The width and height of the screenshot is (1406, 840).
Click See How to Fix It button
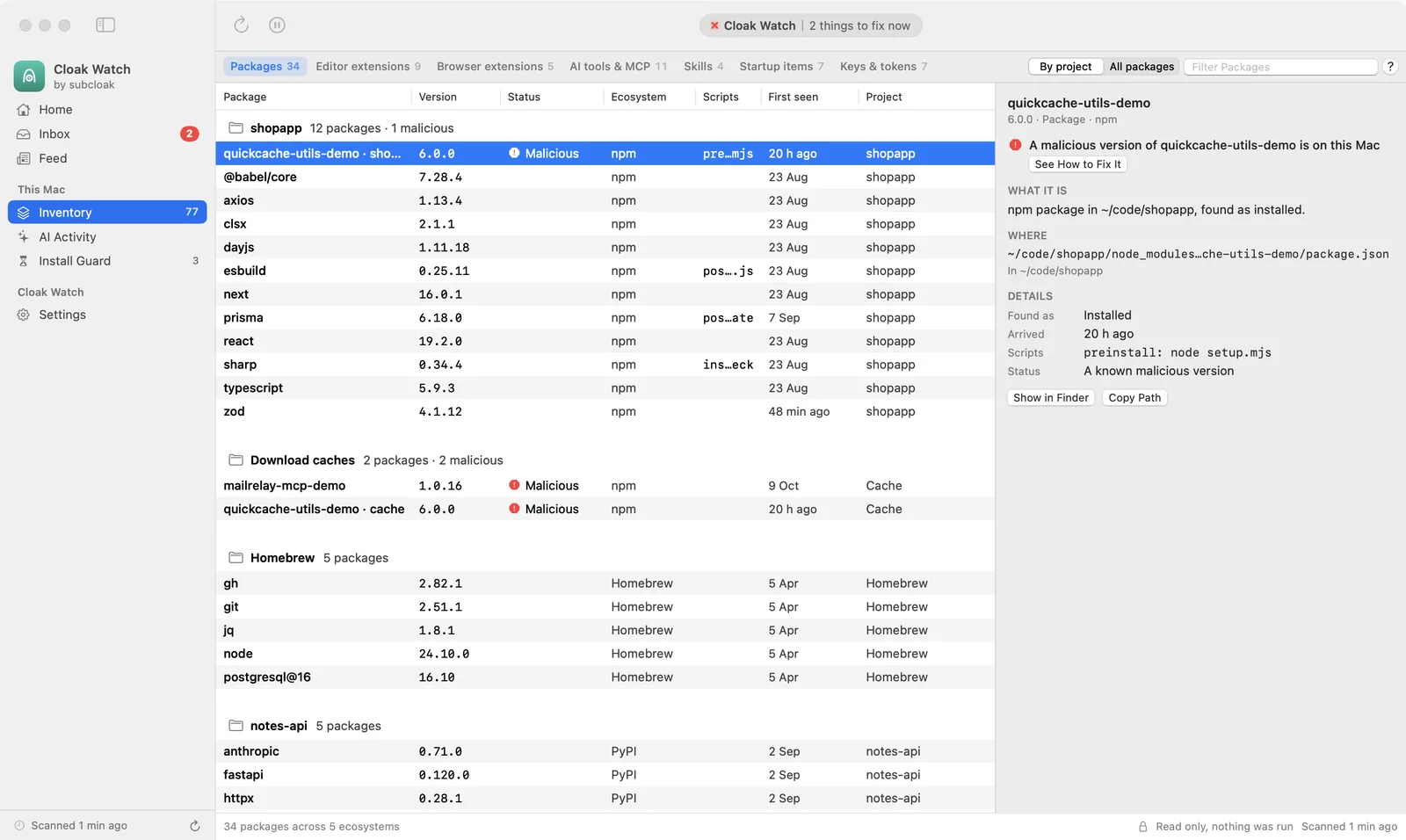pyautogui.click(x=1077, y=164)
